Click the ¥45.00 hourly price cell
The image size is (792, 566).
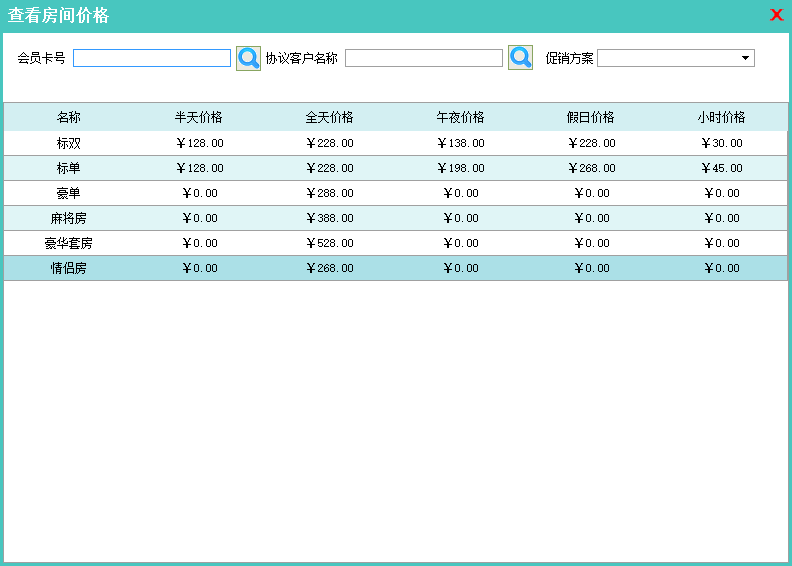click(x=721, y=168)
